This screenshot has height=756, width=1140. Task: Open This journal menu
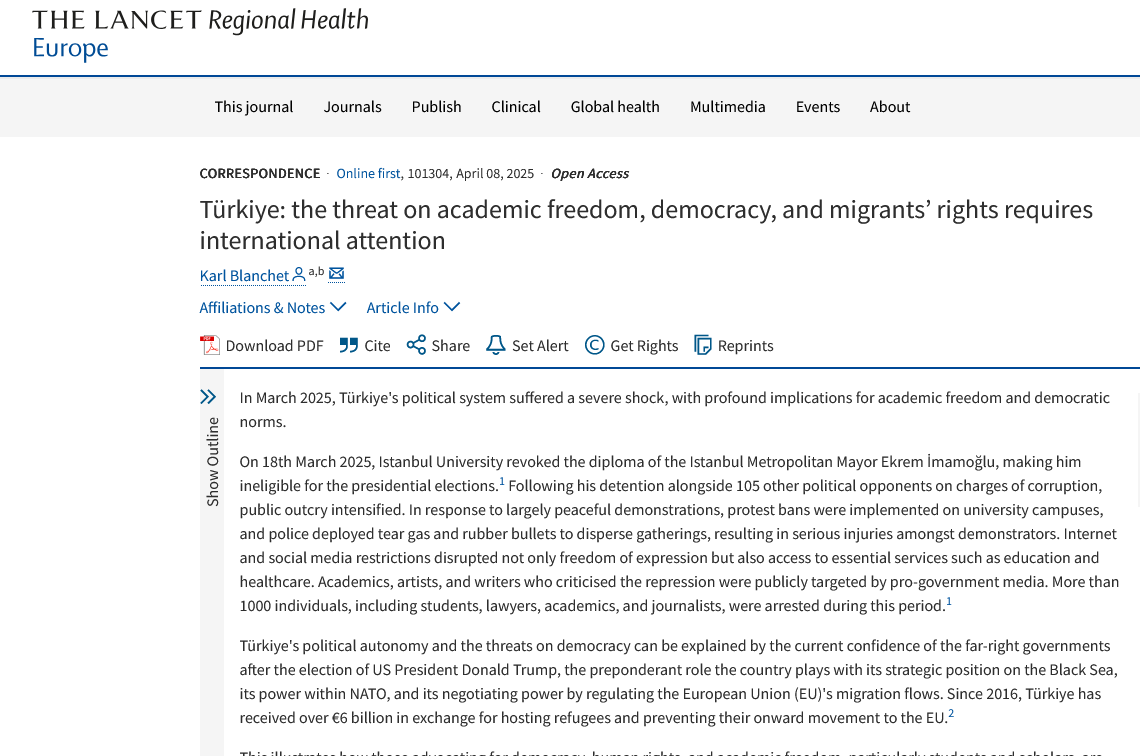254,107
